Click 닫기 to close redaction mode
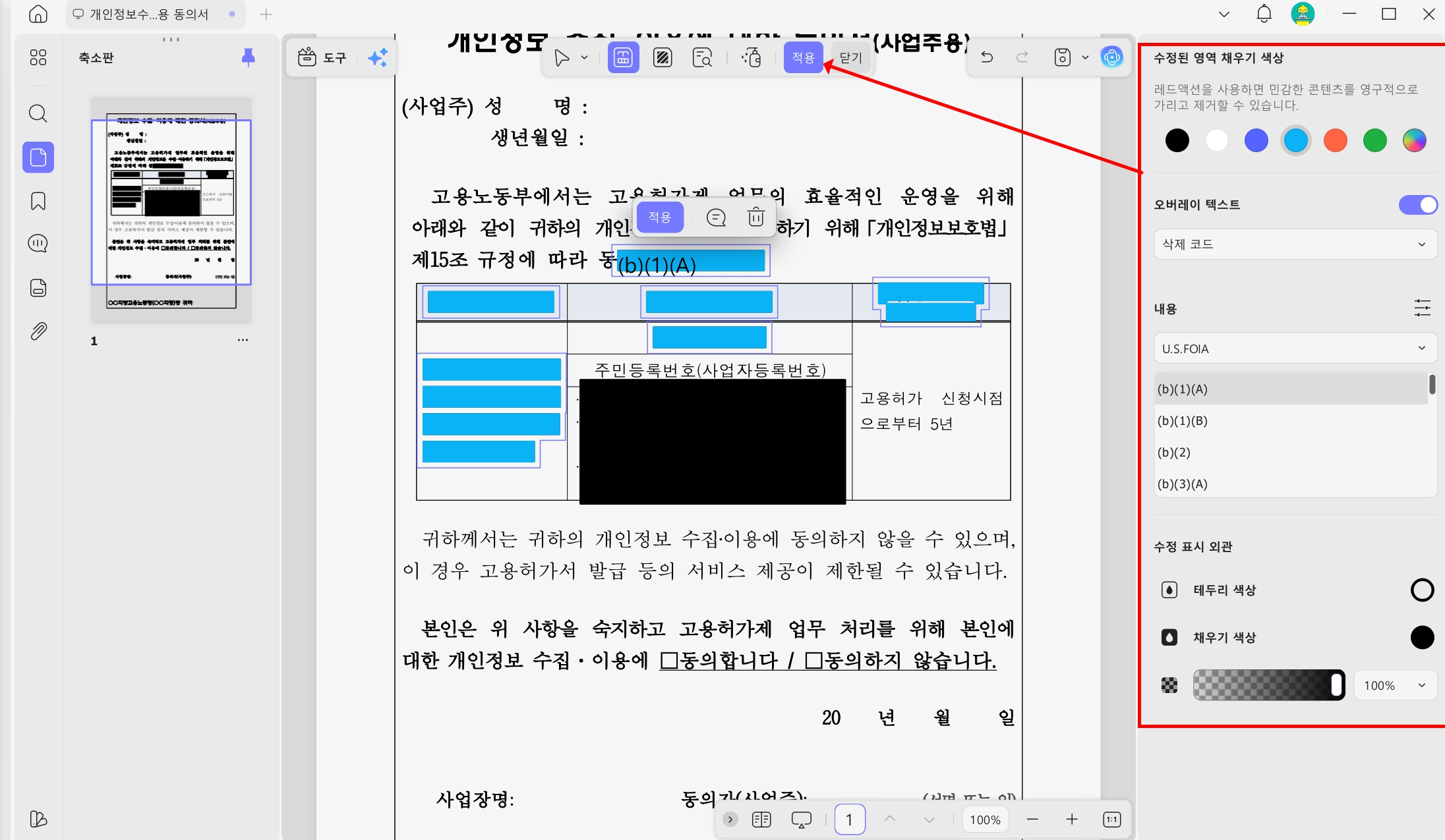The width and height of the screenshot is (1445, 840). pyautogui.click(x=850, y=58)
